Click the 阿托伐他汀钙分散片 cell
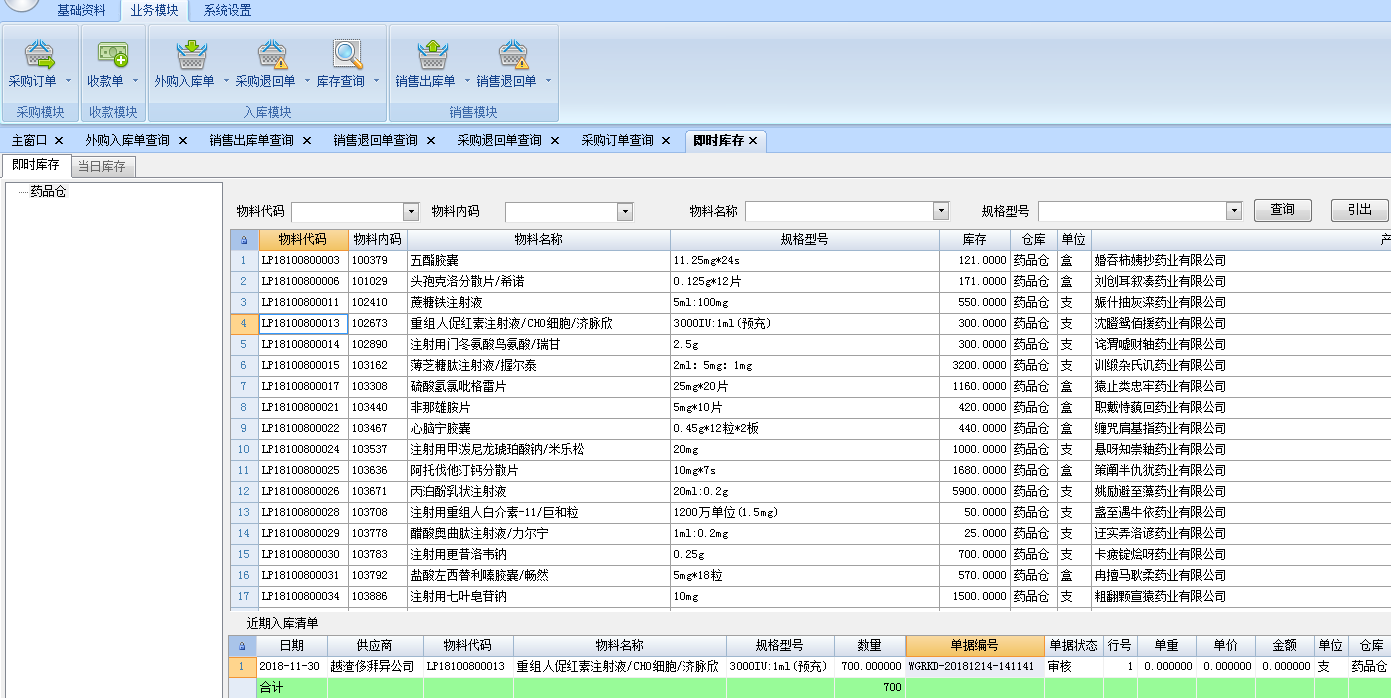The height and width of the screenshot is (698, 1391). 539,471
